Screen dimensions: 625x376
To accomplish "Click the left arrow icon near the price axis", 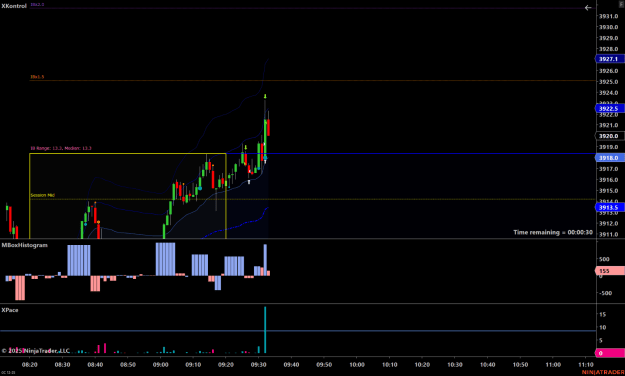I will pos(588,8).
